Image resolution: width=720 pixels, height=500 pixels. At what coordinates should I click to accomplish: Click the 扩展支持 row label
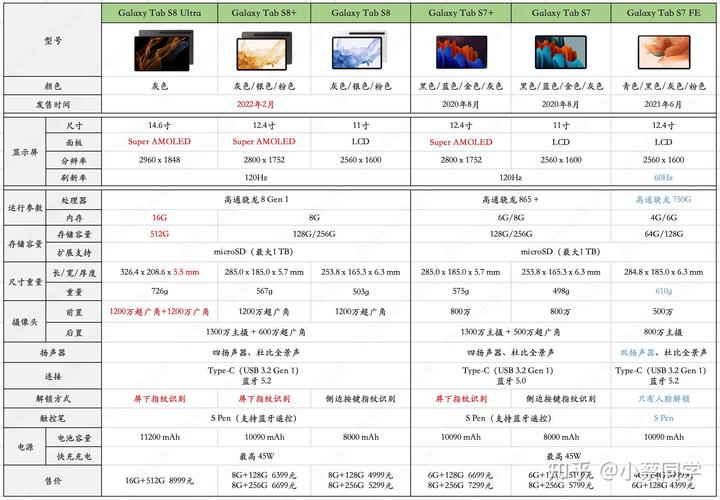pos(73,253)
